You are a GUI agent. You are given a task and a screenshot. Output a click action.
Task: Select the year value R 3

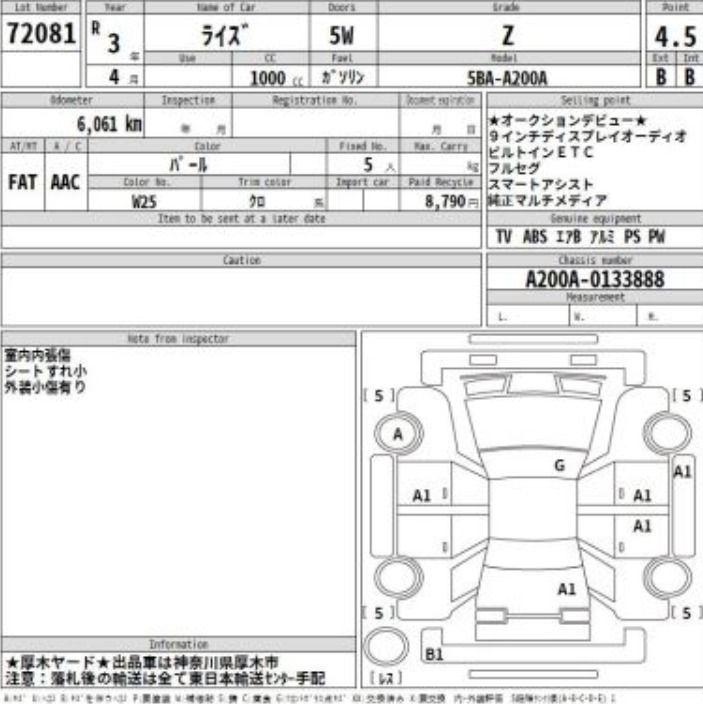[x=107, y=37]
